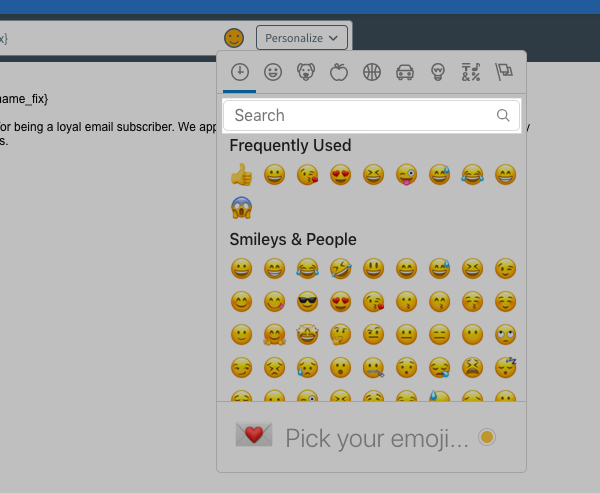Image resolution: width=600 pixels, height=493 pixels.
Task: Select the smirking face emoji
Action: click(x=241, y=367)
